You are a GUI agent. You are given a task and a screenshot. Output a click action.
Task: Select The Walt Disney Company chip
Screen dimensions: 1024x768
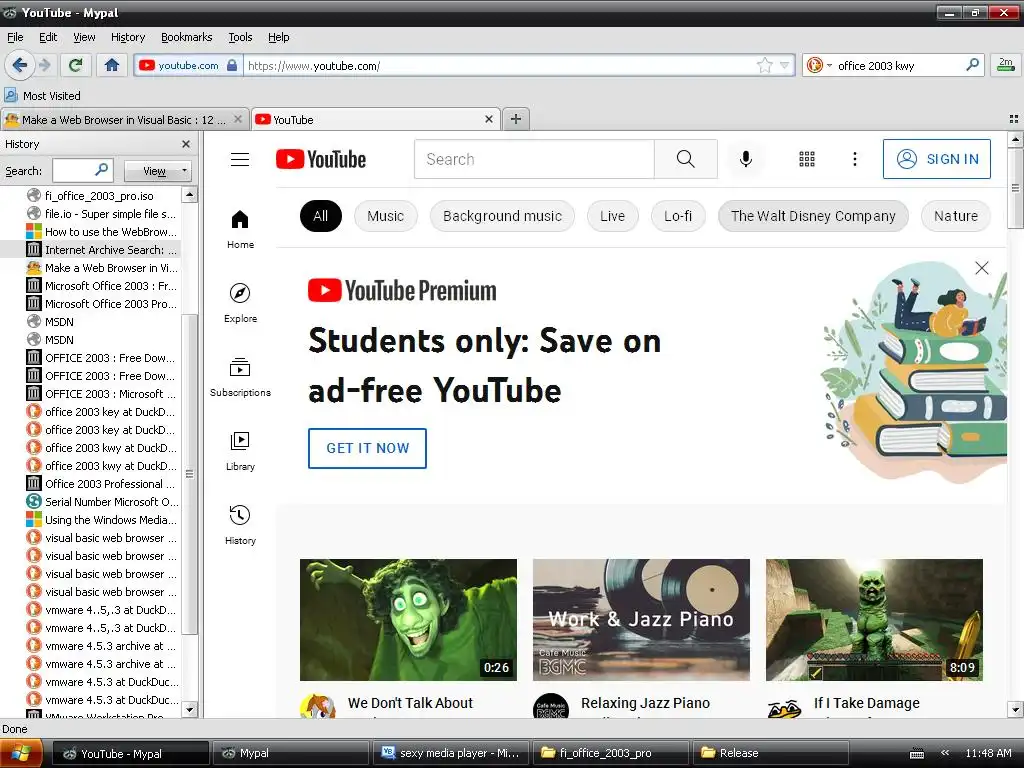coord(813,216)
